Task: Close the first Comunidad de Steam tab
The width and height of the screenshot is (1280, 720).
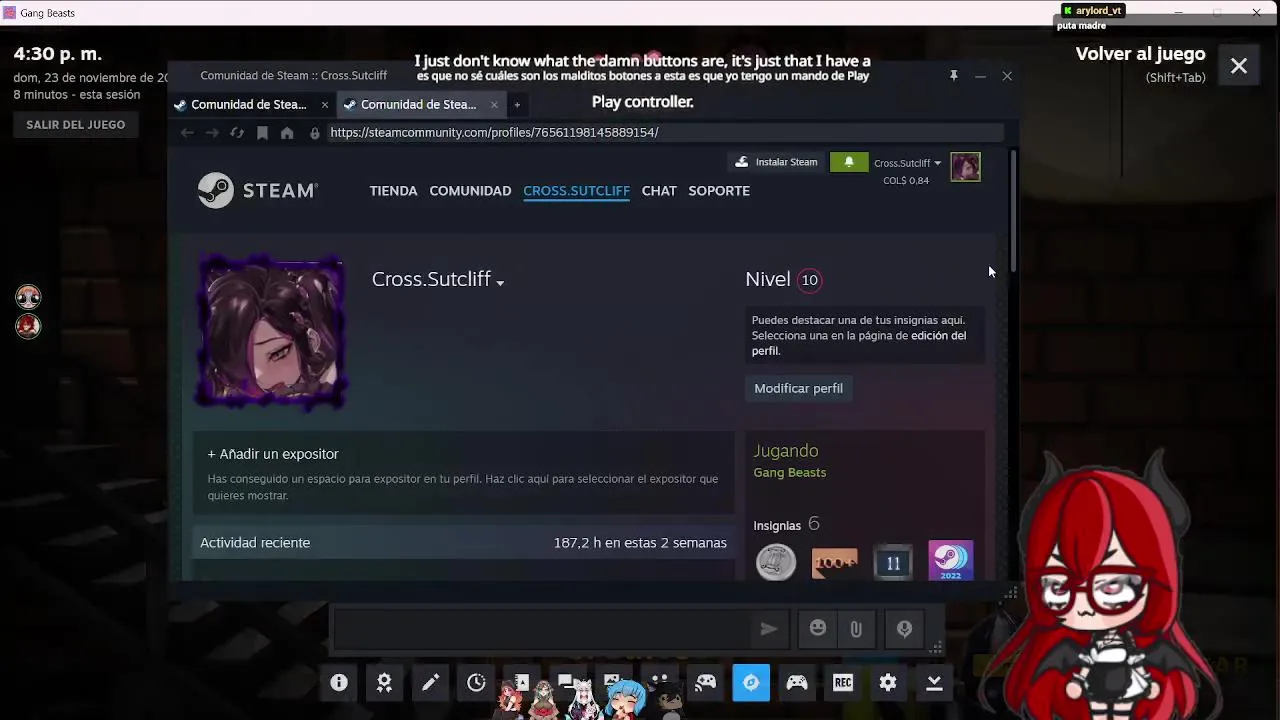Action: point(324,104)
